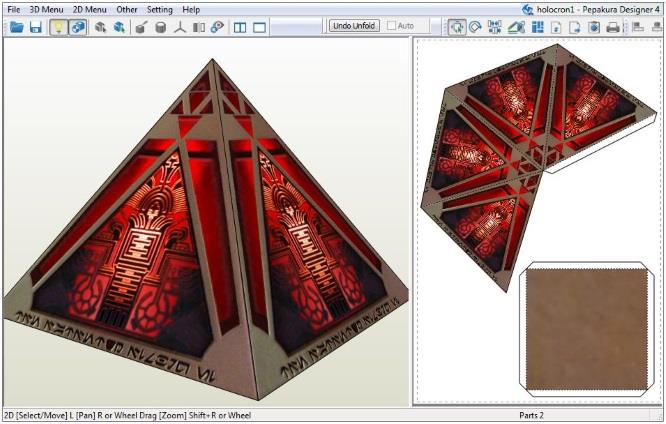Click the blue arrange-parts grid icon
The height and width of the screenshot is (424, 666).
click(538, 27)
